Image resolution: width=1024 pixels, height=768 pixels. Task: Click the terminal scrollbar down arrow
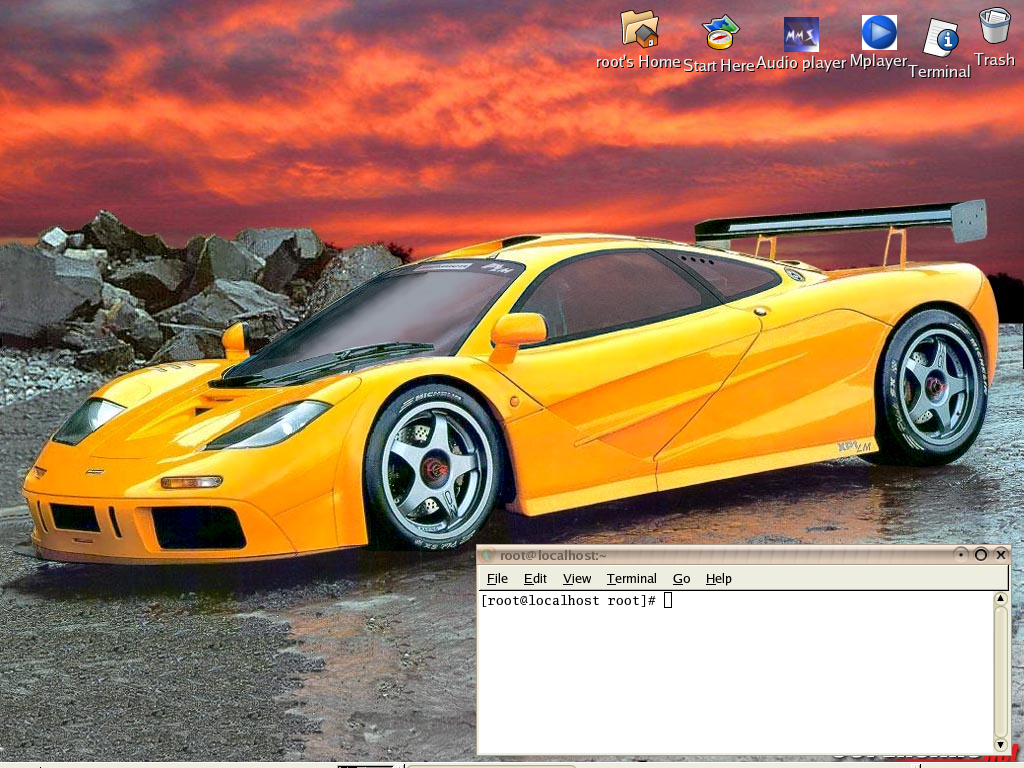pyautogui.click(x=1000, y=745)
